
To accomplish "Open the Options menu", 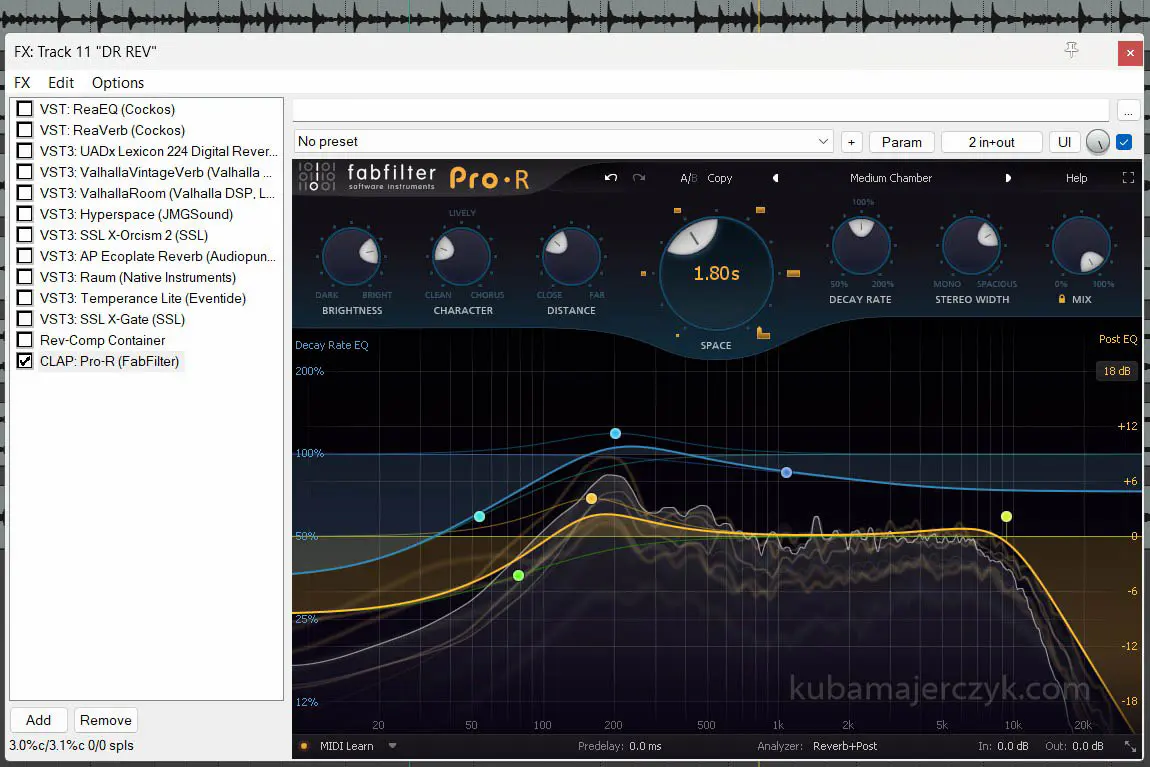I will point(118,83).
